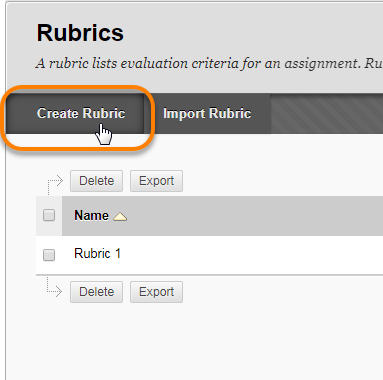This screenshot has height=380, width=383.
Task: Open the Import Rubric option
Action: (207, 114)
